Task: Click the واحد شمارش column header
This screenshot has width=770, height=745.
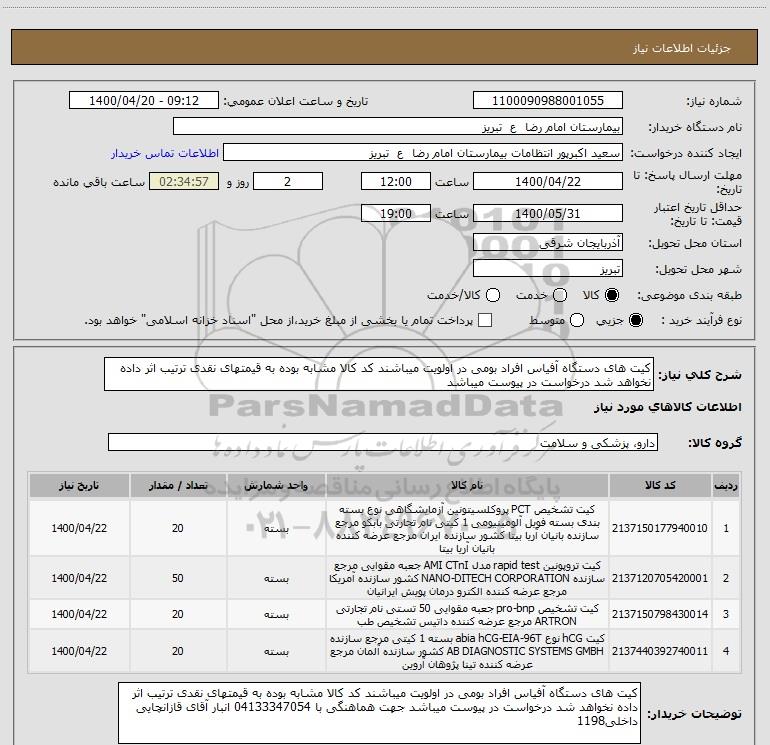Action: (x=276, y=485)
